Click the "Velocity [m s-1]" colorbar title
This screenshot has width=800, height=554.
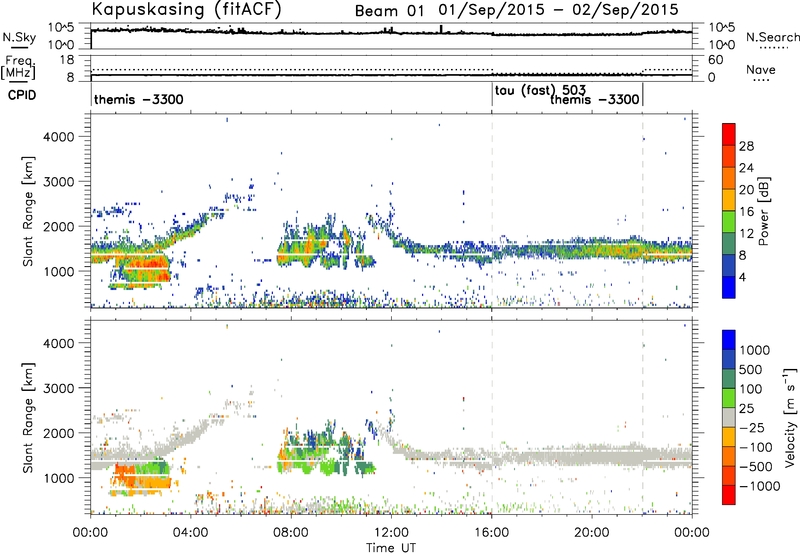(x=790, y=417)
